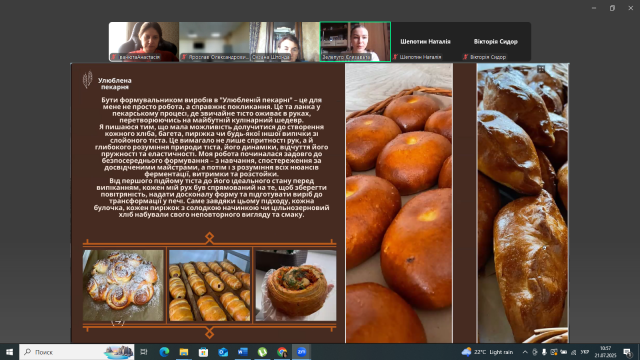Open the uTorrent taskbar icon
The image size is (640, 360).
click(262, 352)
